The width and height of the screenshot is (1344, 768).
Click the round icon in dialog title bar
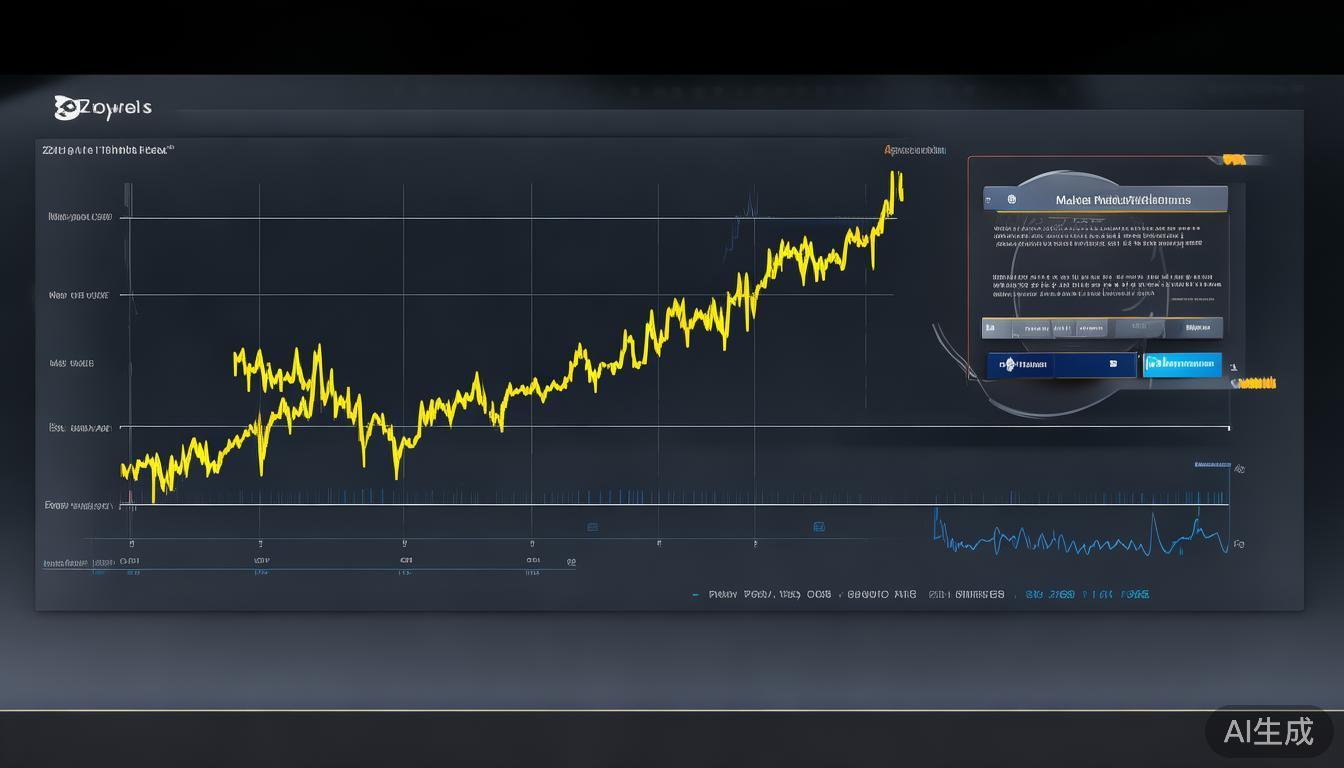[1011, 199]
